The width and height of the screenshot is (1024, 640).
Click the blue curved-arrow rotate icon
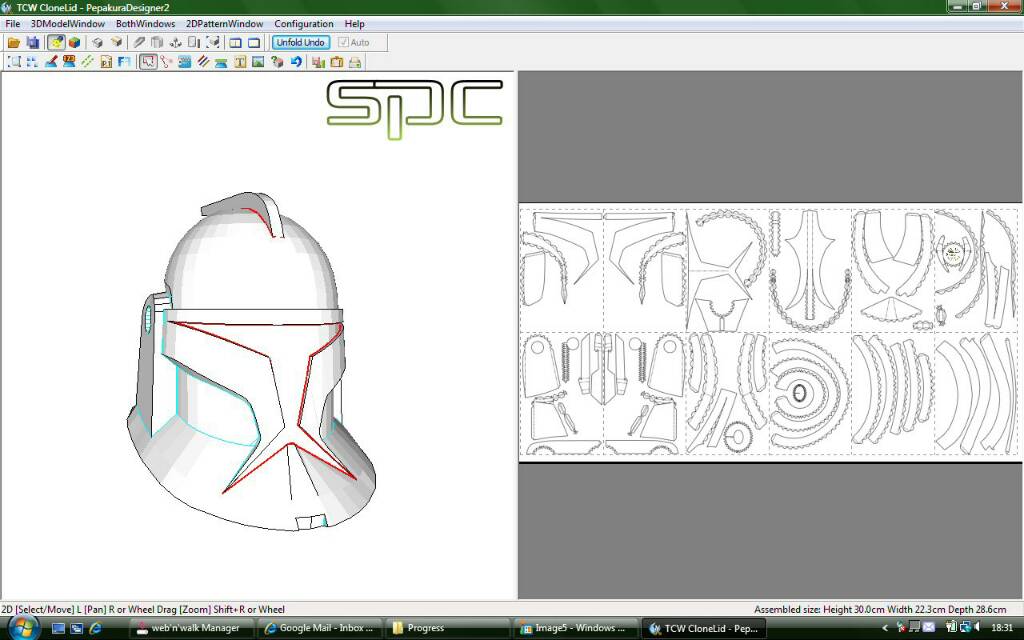tap(296, 62)
